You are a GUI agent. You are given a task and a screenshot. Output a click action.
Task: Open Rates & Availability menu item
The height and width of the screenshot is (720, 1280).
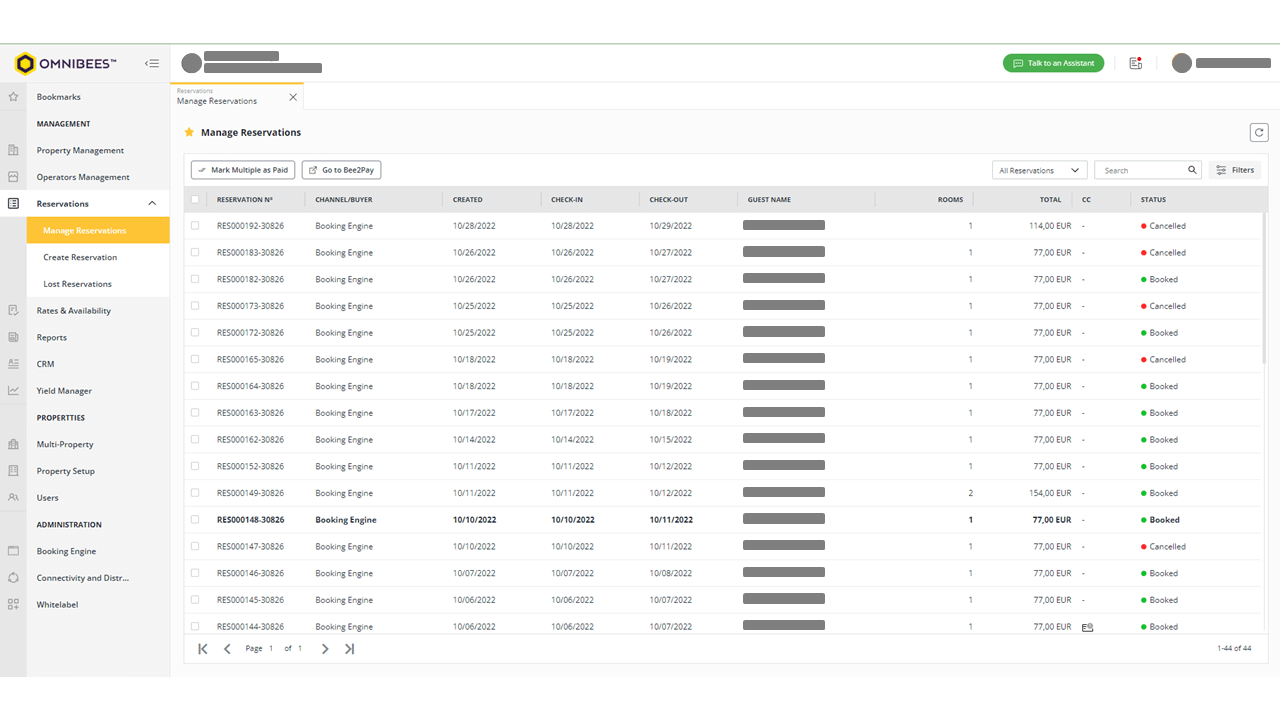74,311
